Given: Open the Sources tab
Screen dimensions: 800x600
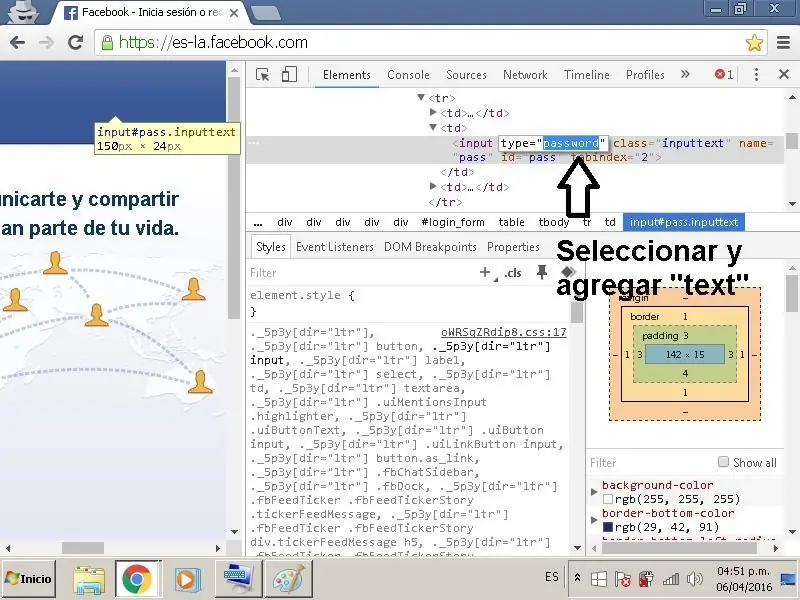Looking at the screenshot, I should click(466, 74).
